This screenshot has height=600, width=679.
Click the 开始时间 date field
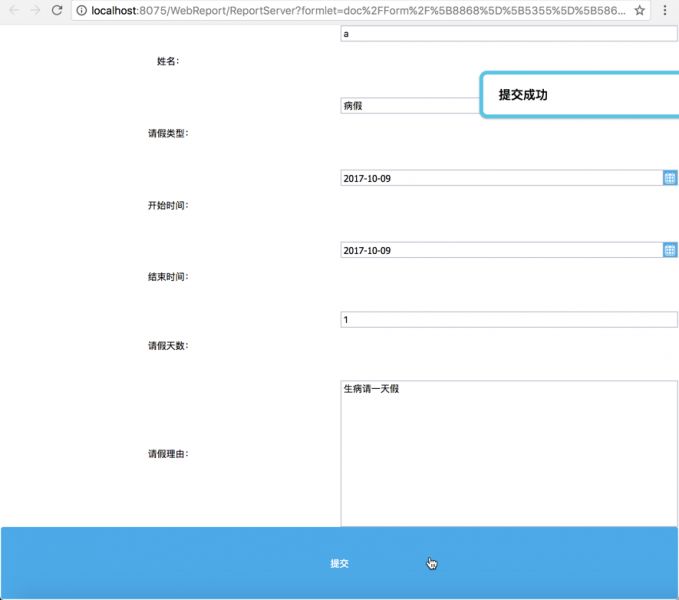[x=502, y=178]
